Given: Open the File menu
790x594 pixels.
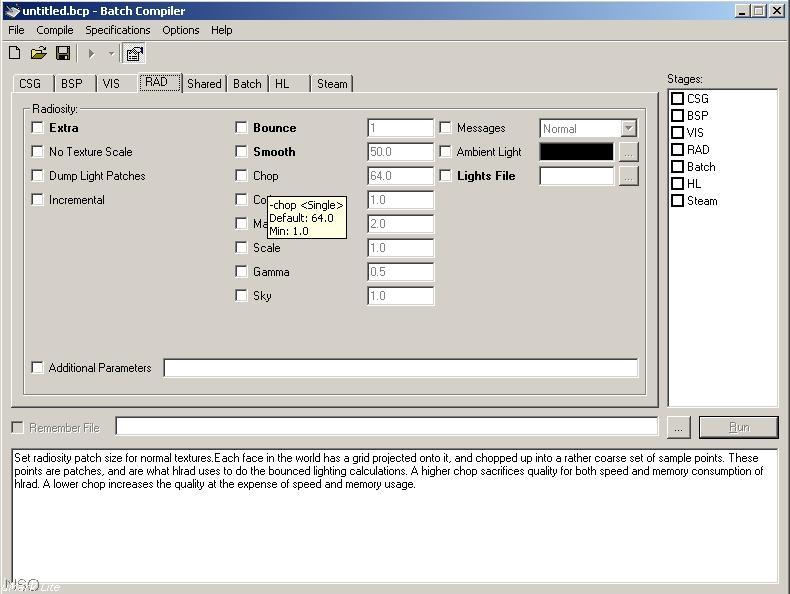Looking at the screenshot, I should pos(16,30).
